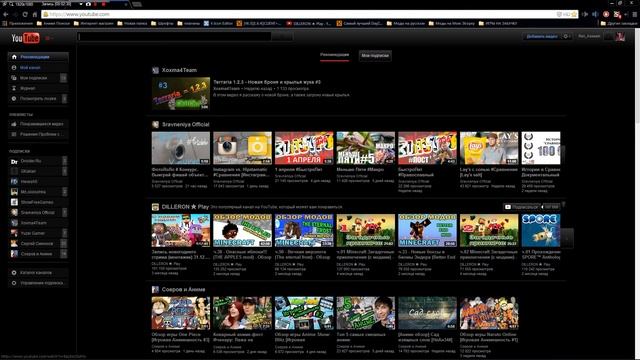This screenshot has height=360, width=640.
Task: Subscribe to DILLERON Play with Подписаться button
Action: pyautogui.click(x=523, y=207)
